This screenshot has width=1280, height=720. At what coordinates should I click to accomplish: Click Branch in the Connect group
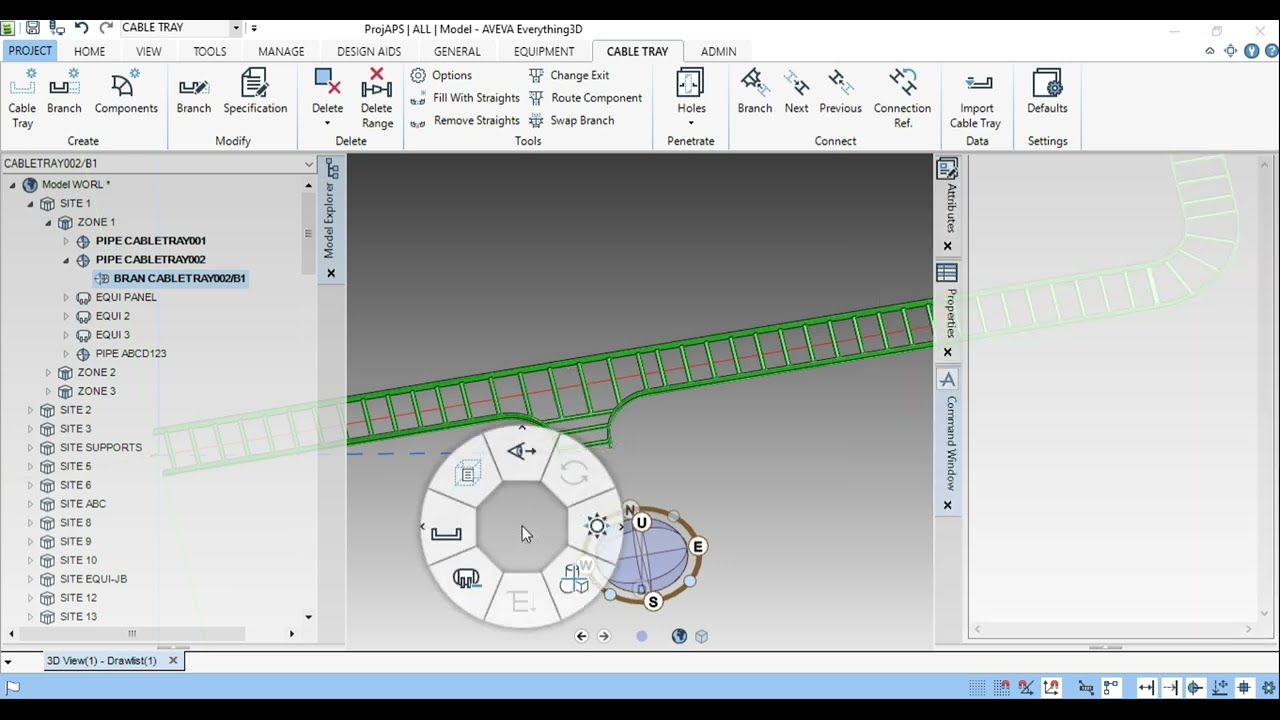[x=755, y=92]
